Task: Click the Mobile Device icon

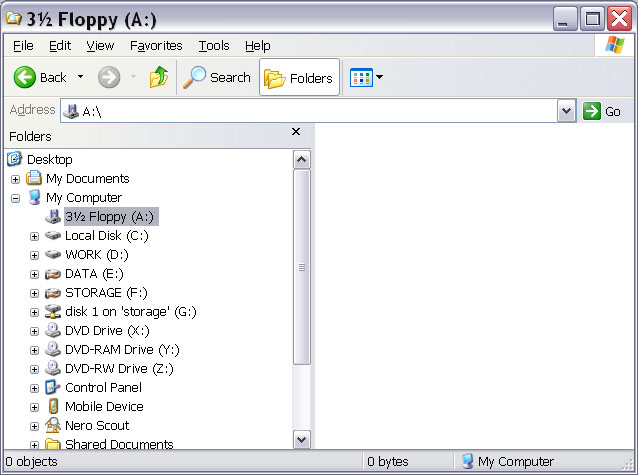Action: coord(53,406)
